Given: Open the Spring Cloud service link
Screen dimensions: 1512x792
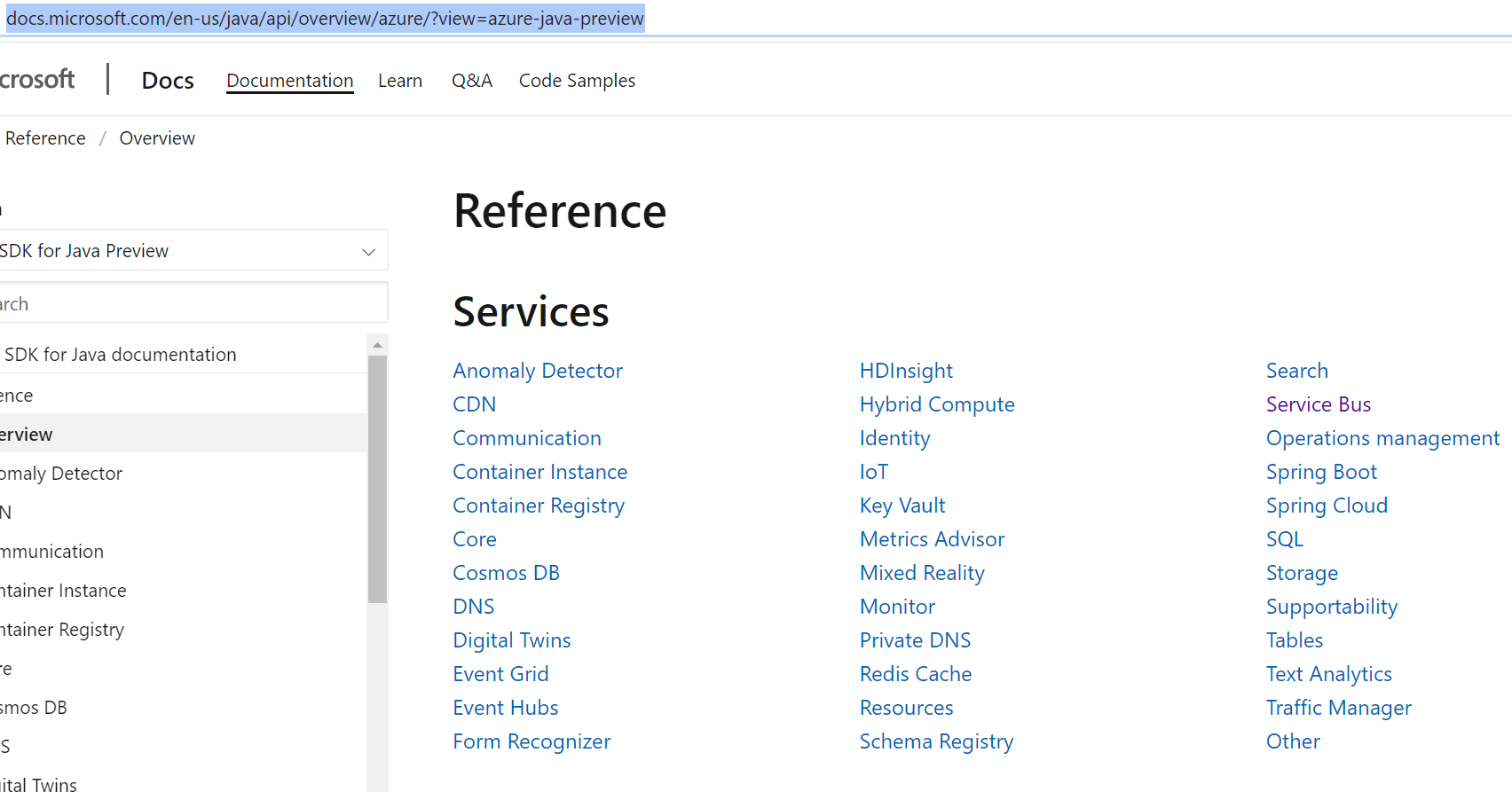Looking at the screenshot, I should (x=1327, y=506).
